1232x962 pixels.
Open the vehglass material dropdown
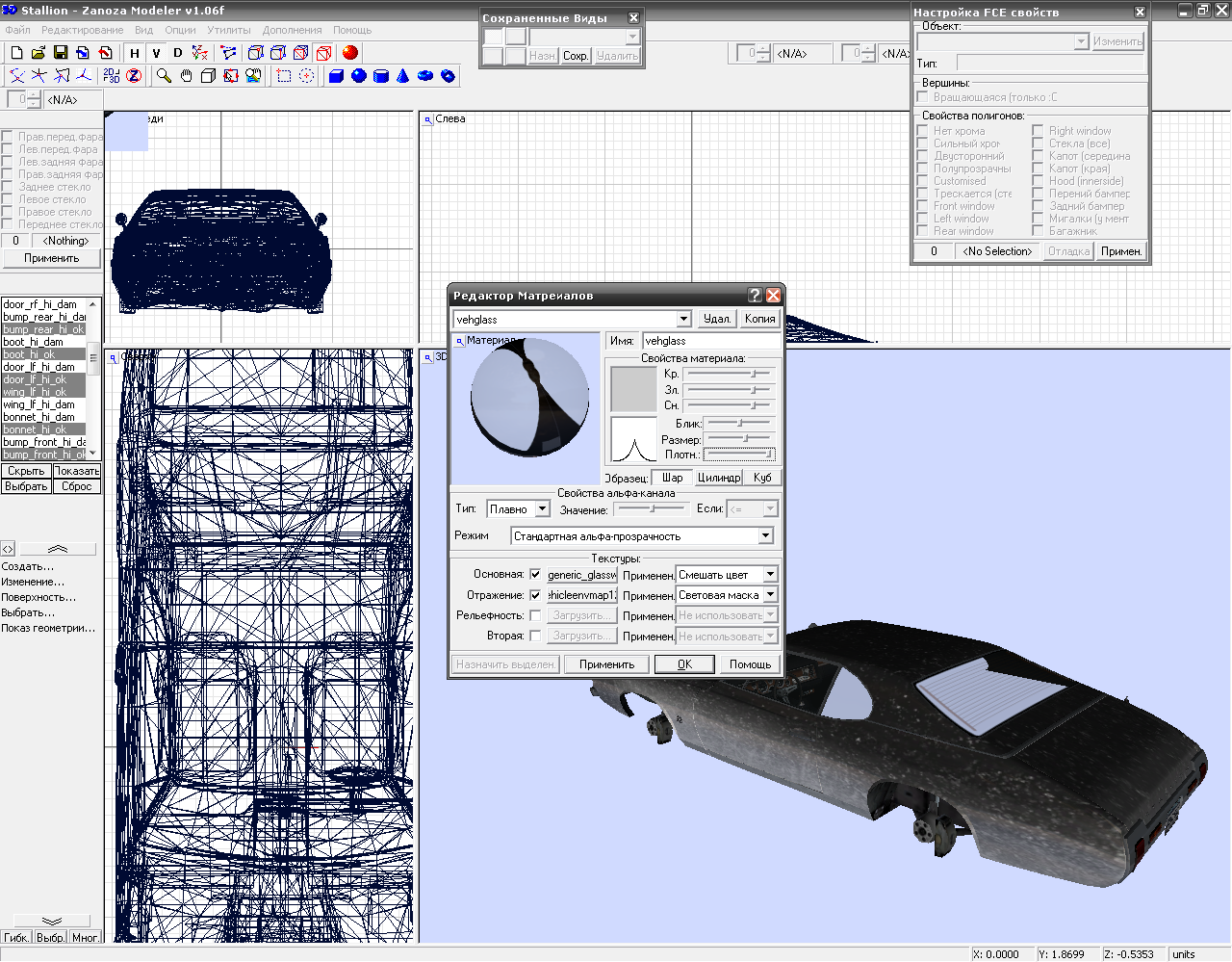(683, 319)
